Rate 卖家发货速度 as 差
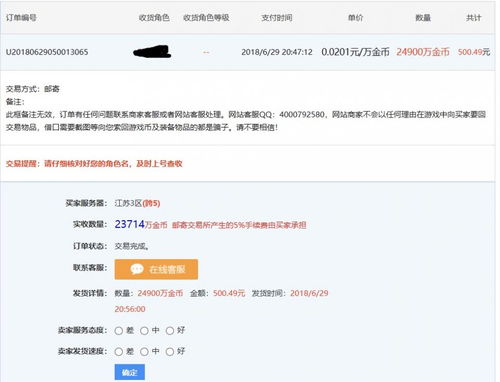The image size is (500, 382). tap(119, 352)
